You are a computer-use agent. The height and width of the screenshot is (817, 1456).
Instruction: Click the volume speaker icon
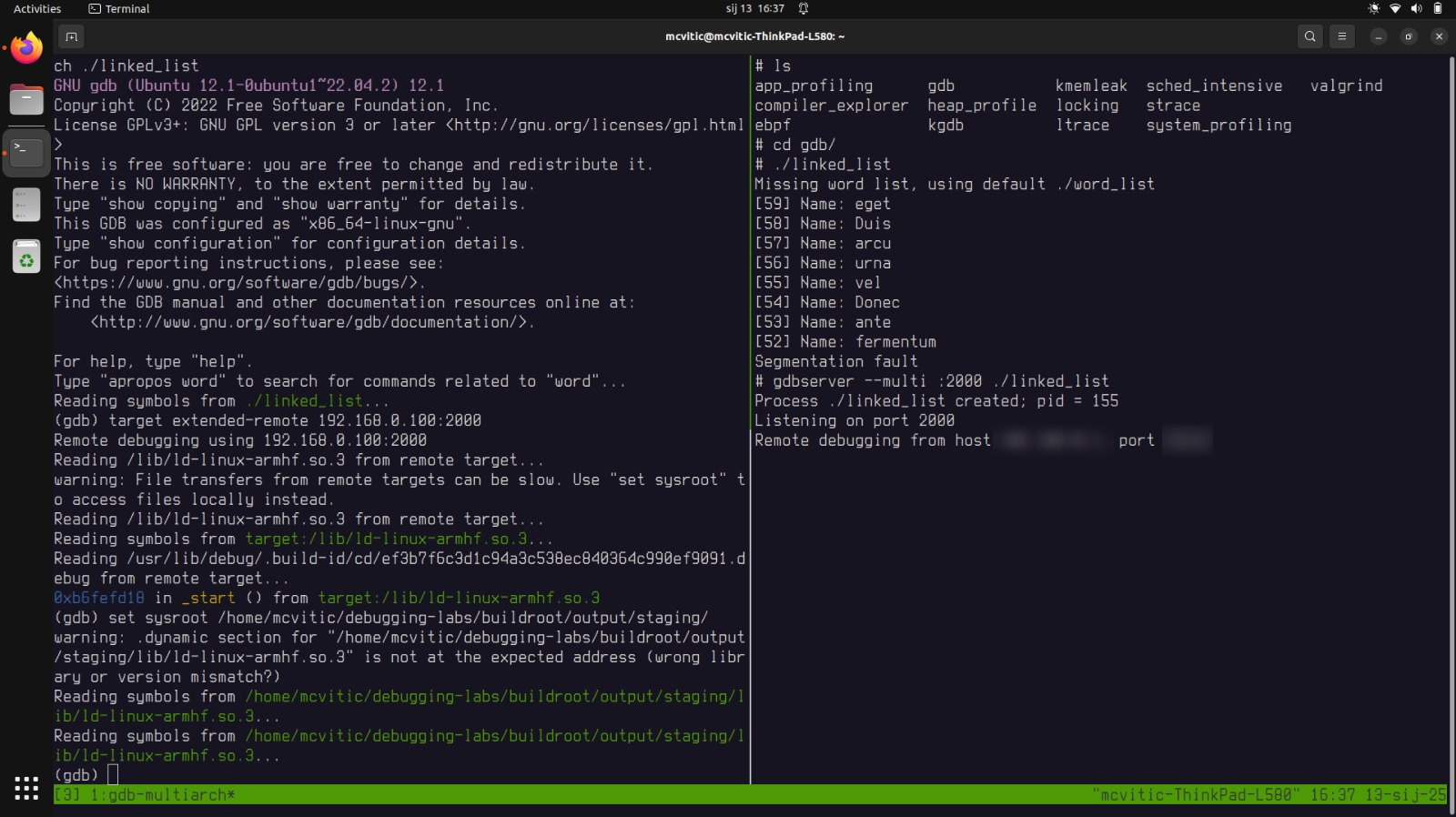(1416, 9)
